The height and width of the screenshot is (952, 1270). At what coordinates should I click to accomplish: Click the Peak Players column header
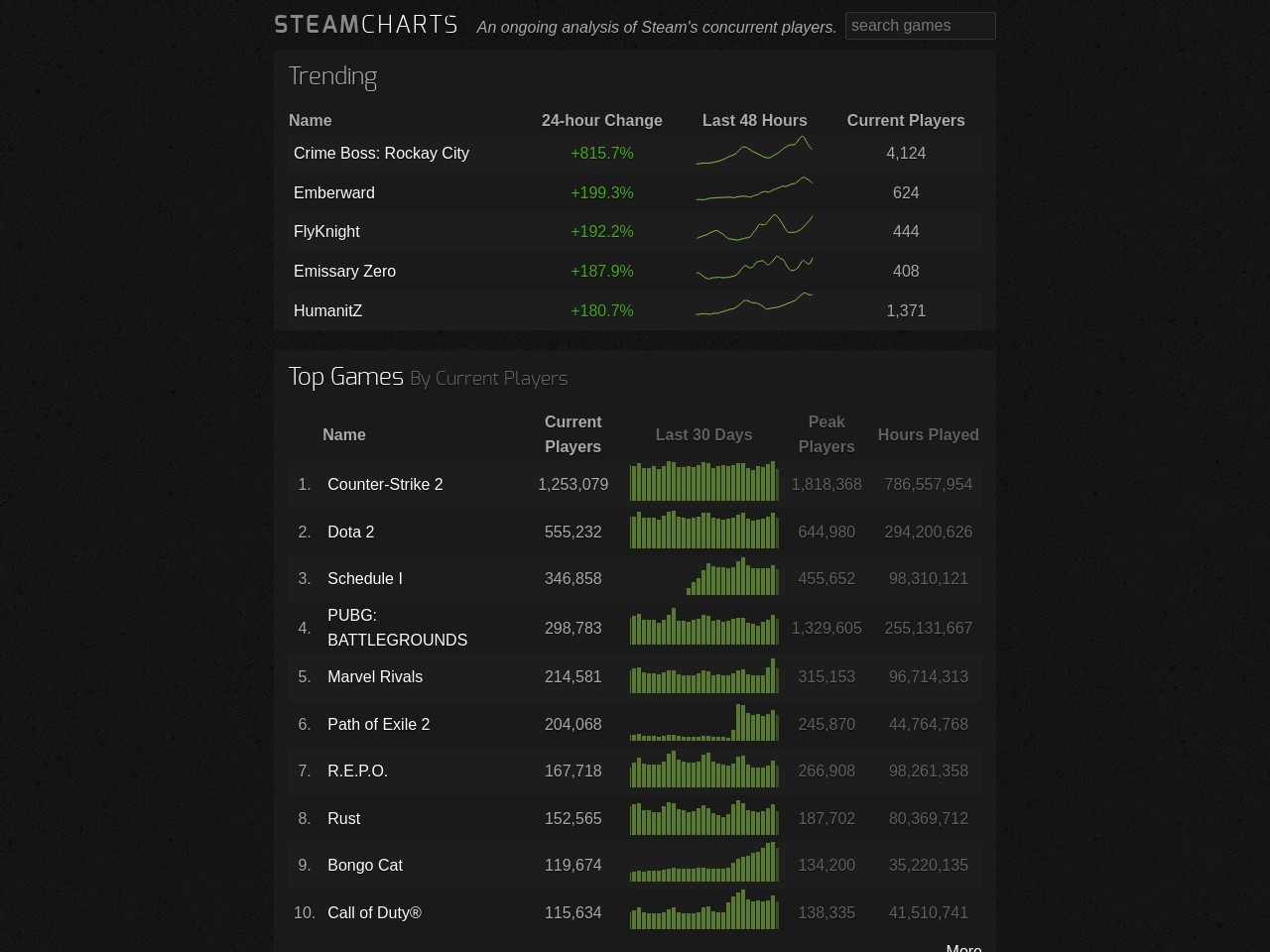tap(826, 434)
